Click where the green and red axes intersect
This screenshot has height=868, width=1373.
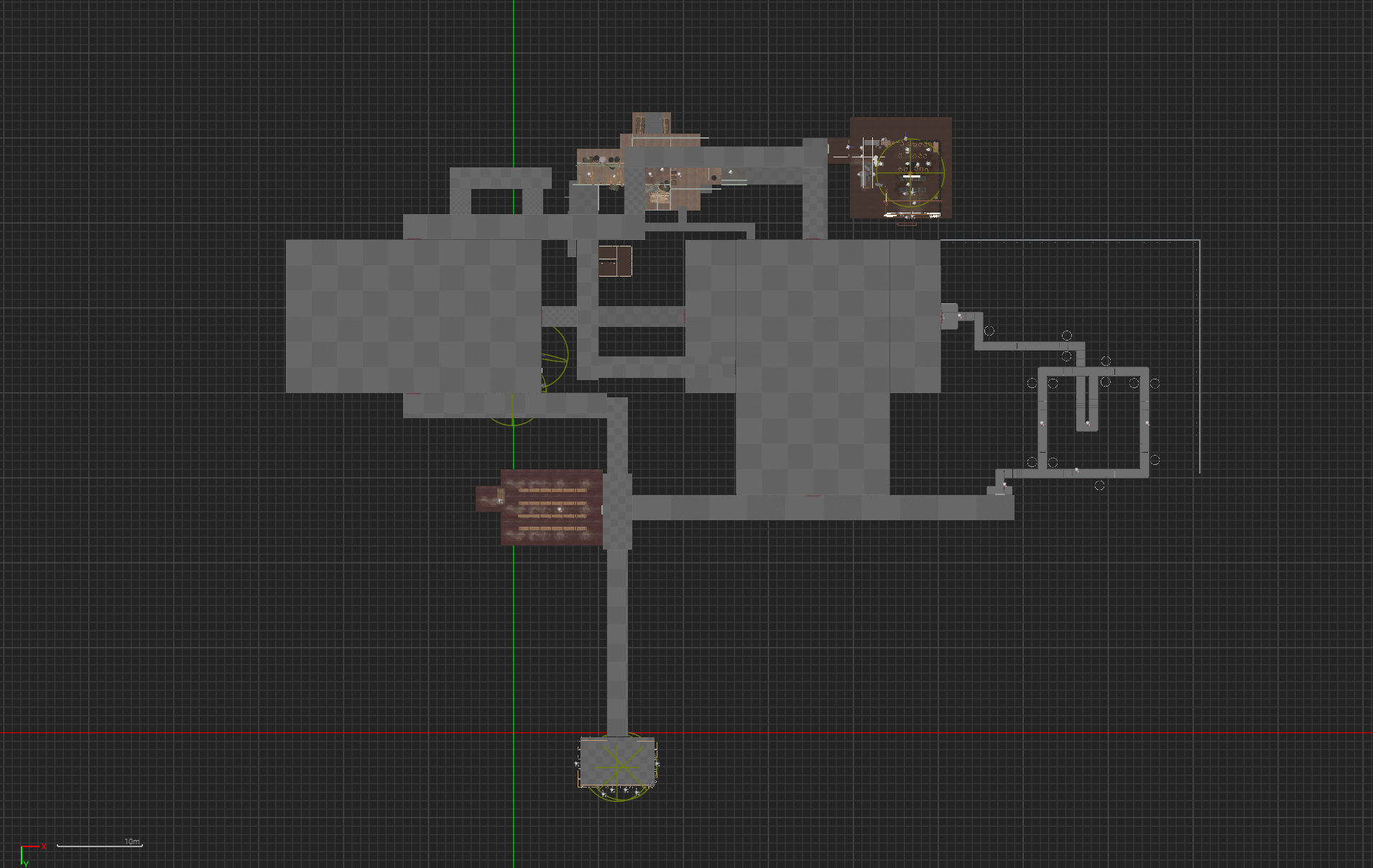514,733
